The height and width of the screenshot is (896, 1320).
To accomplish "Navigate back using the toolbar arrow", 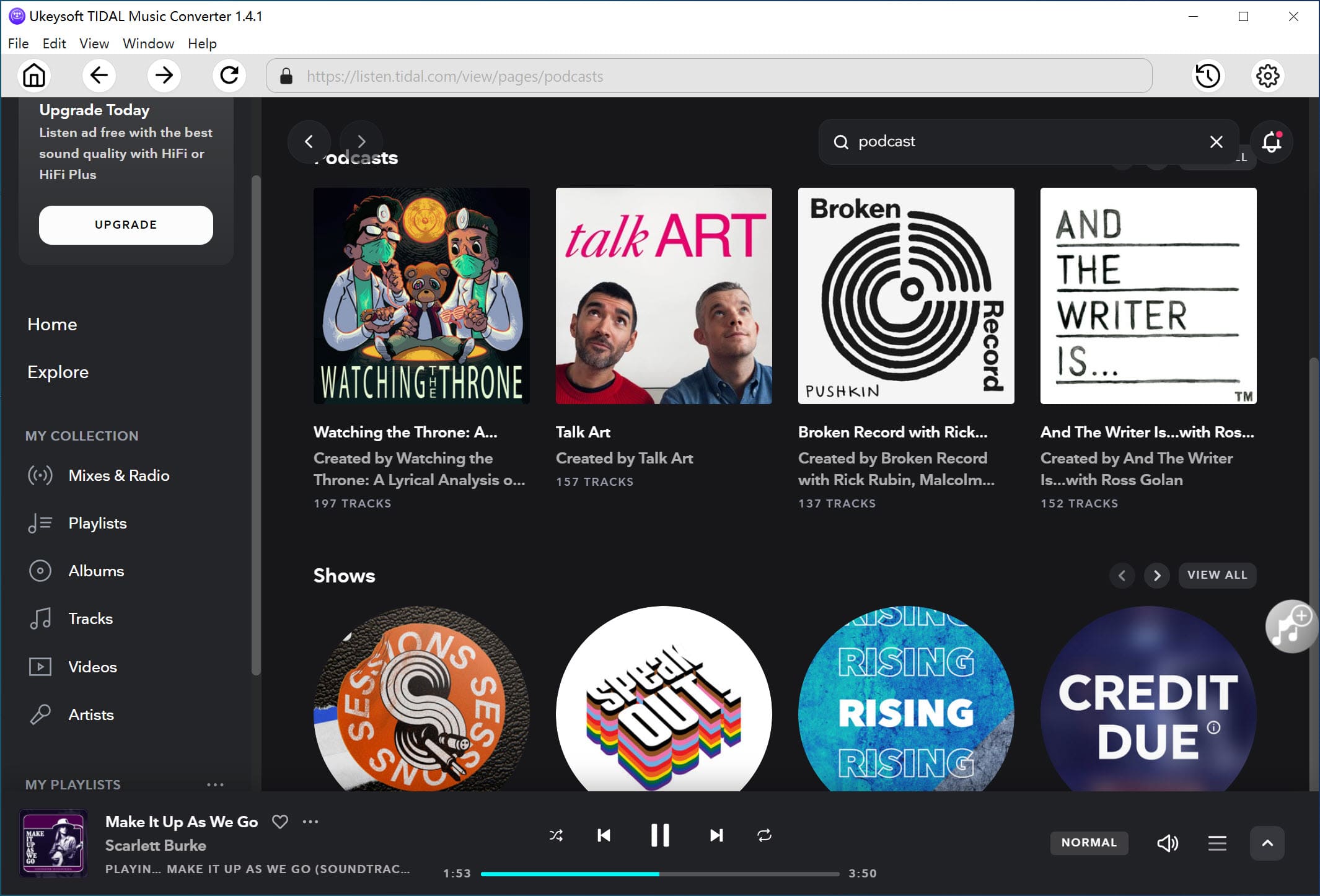I will point(99,76).
